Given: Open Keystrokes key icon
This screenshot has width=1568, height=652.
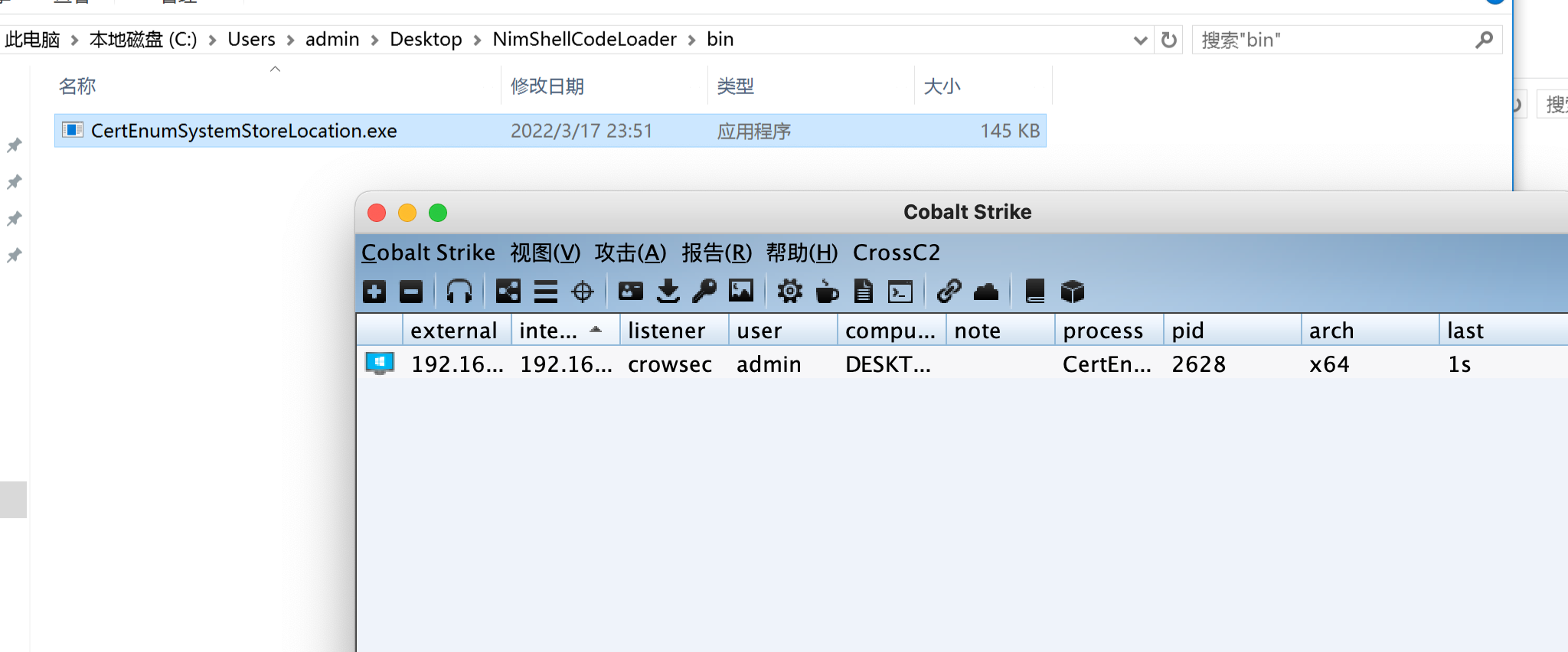Looking at the screenshot, I should (704, 292).
